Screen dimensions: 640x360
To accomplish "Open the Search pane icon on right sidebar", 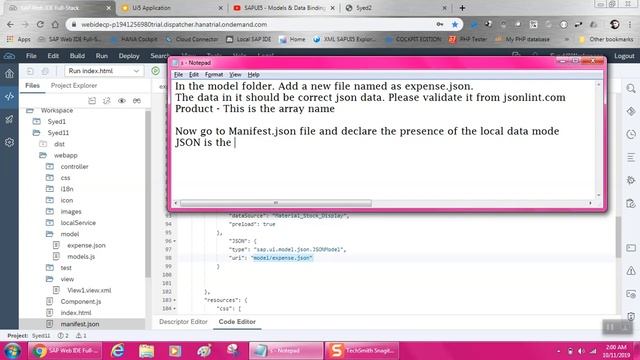I will tap(631, 89).
